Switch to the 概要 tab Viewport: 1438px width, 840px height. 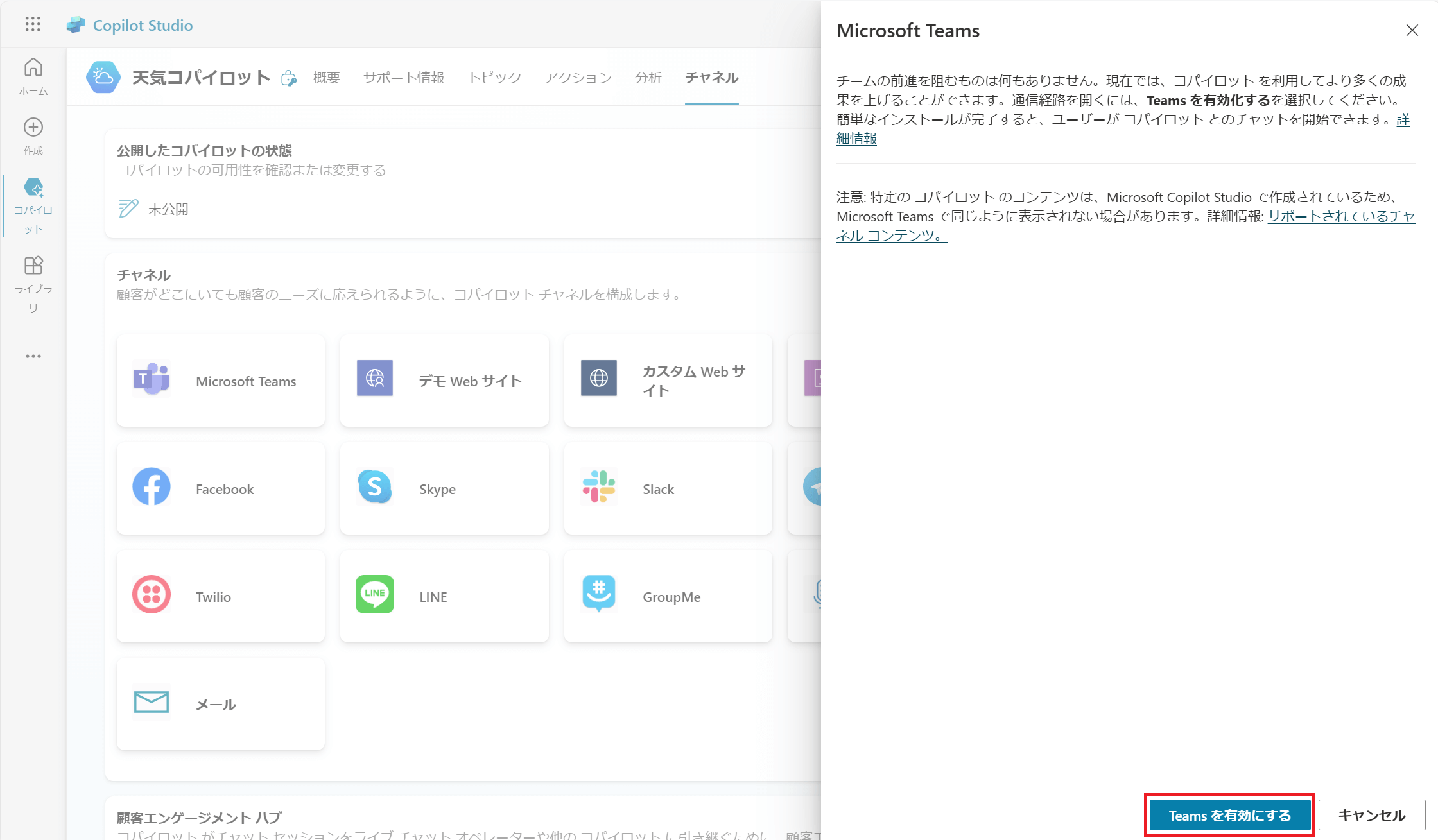tap(327, 78)
